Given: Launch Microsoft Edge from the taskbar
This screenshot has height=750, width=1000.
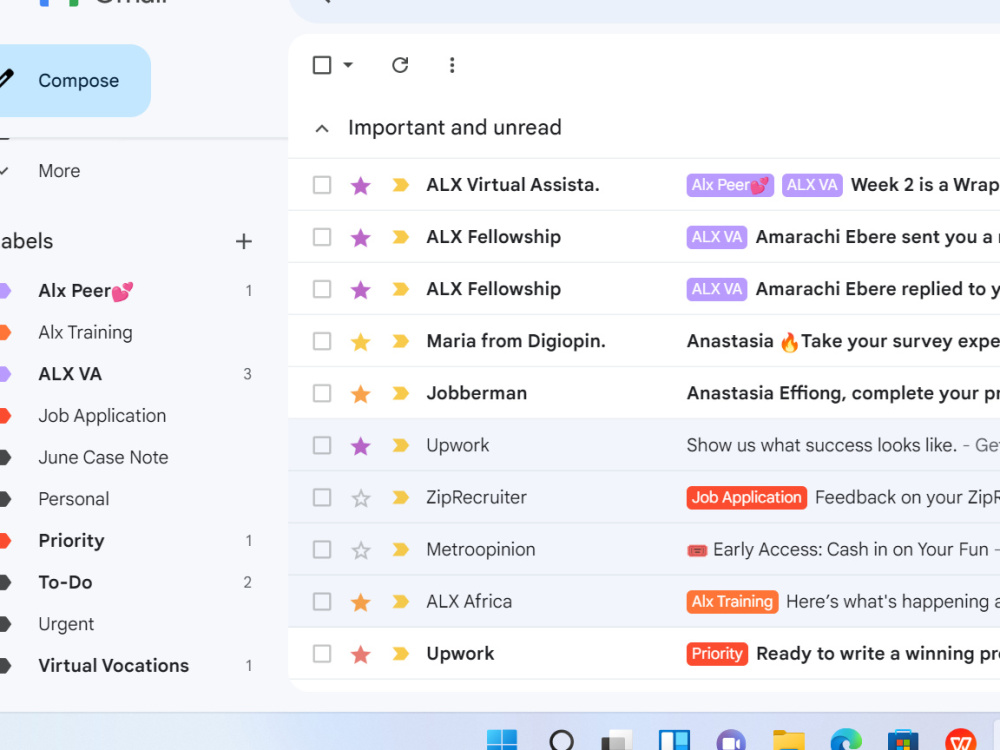Looking at the screenshot, I should click(x=846, y=740).
